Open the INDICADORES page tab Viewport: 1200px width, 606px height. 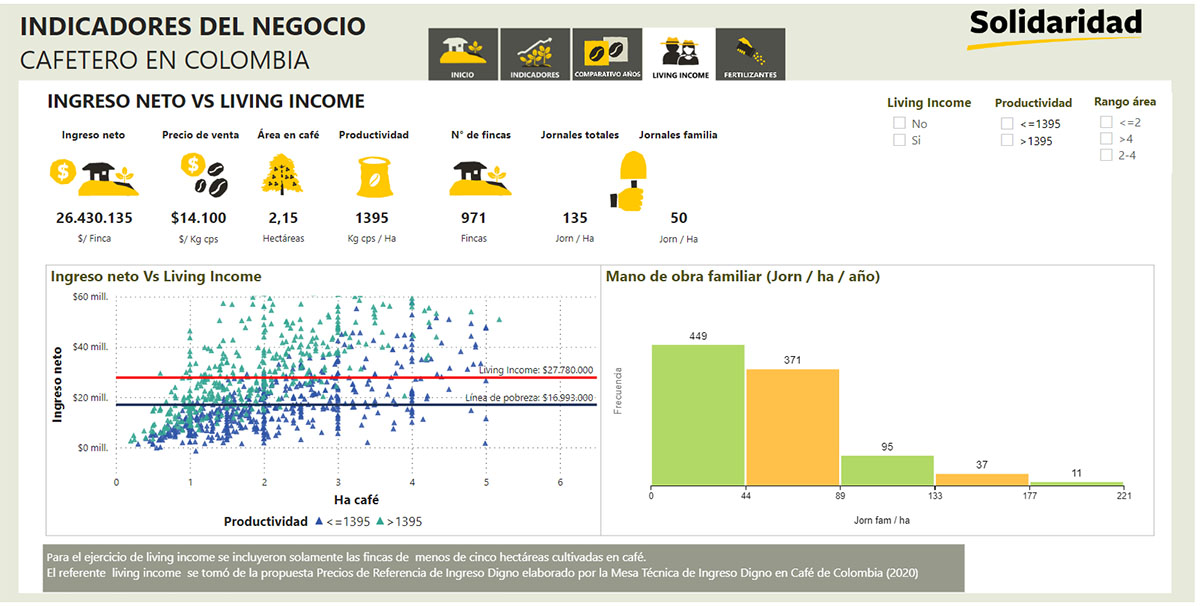coord(535,50)
